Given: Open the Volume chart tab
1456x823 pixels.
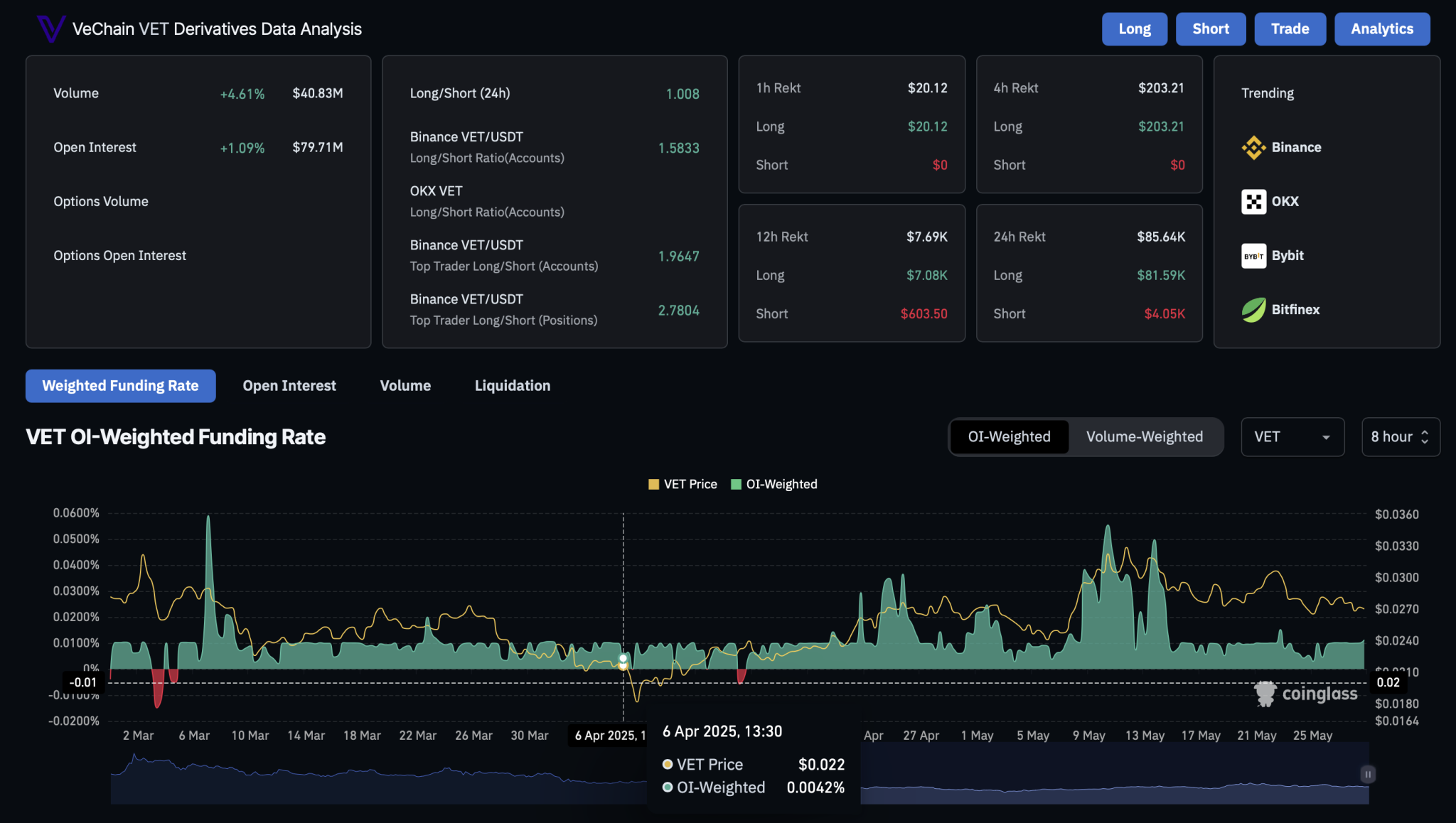Looking at the screenshot, I should [x=405, y=386].
